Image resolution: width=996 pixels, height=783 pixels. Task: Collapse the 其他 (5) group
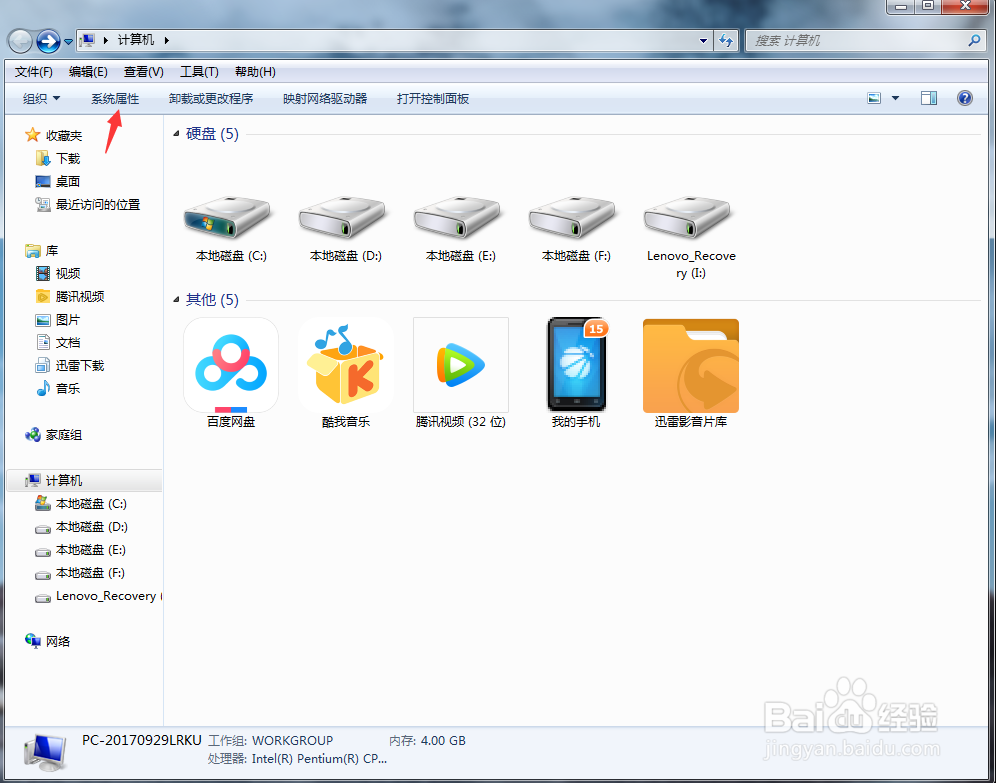coord(176,299)
